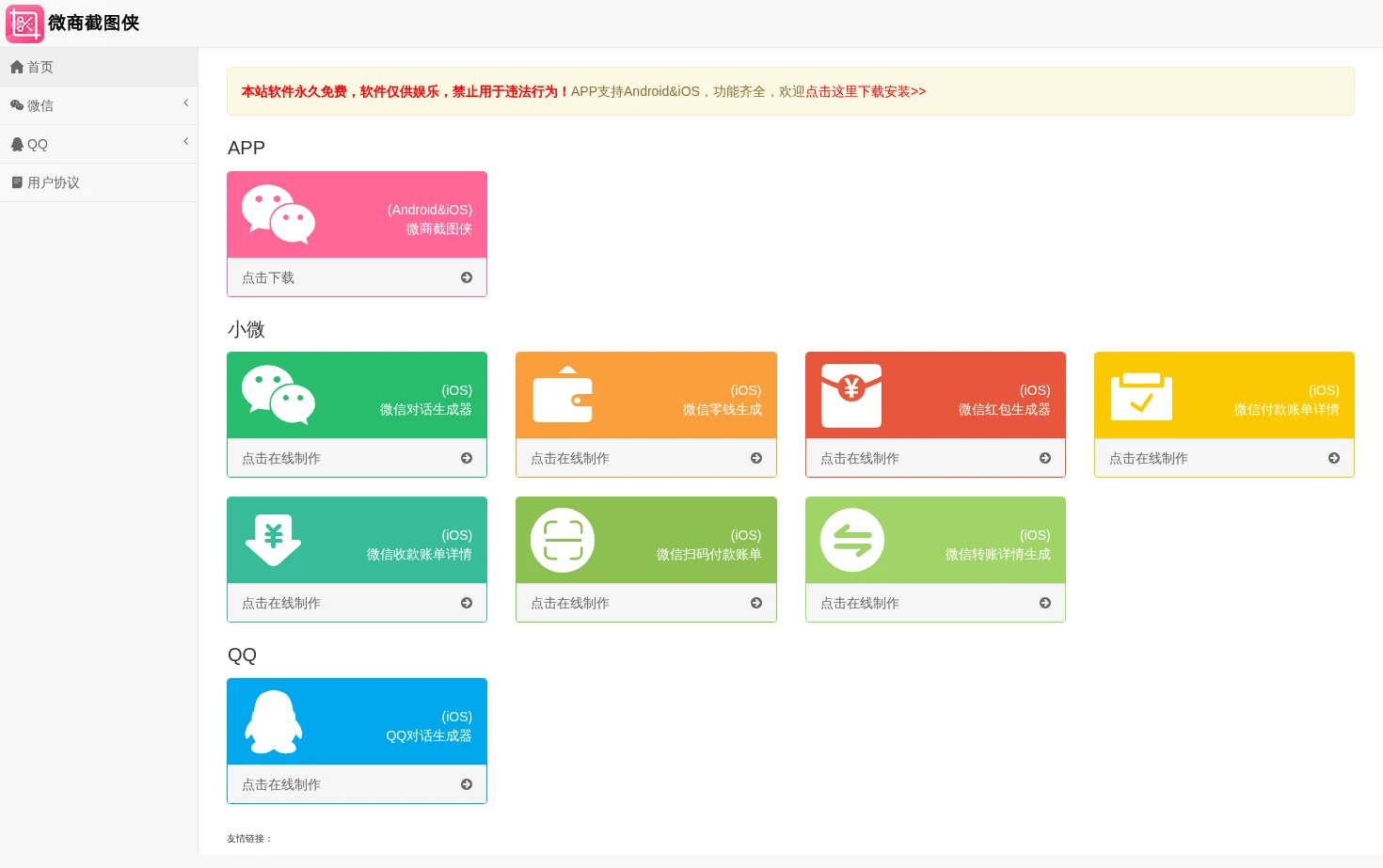Screen dimensions: 1383x868
Task: Click the 微信零钱生成 title text
Action: point(723,409)
